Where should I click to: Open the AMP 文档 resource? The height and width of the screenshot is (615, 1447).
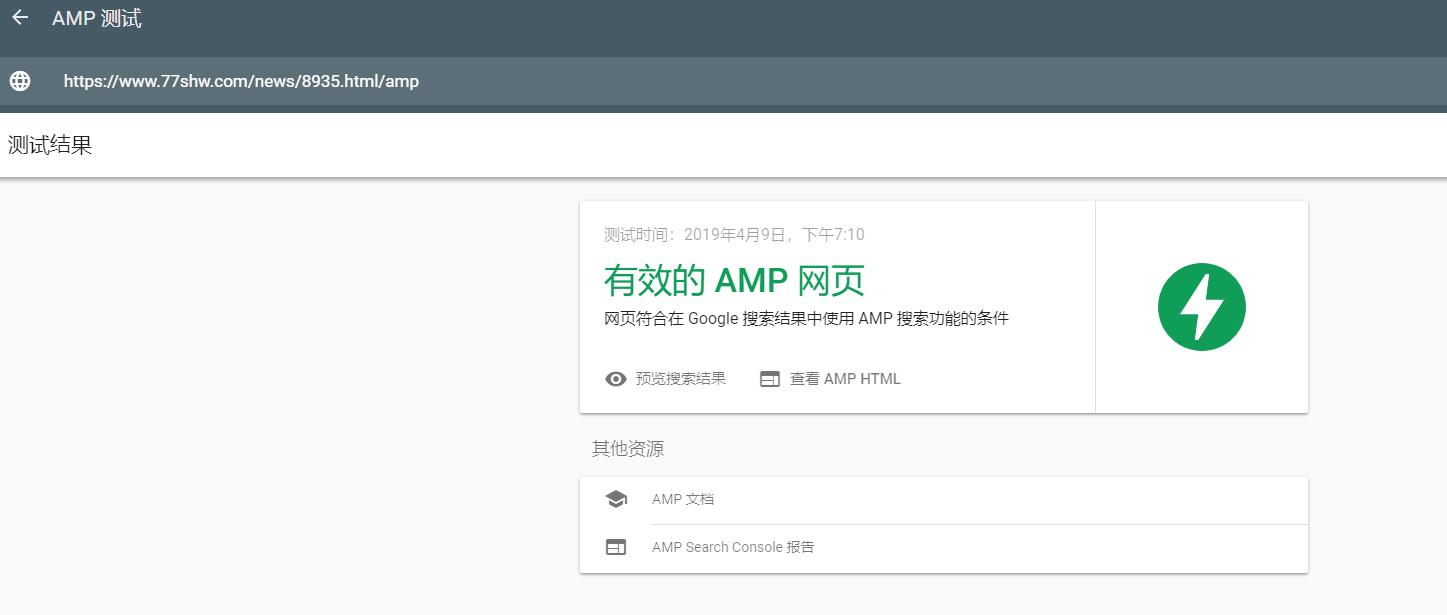(683, 499)
